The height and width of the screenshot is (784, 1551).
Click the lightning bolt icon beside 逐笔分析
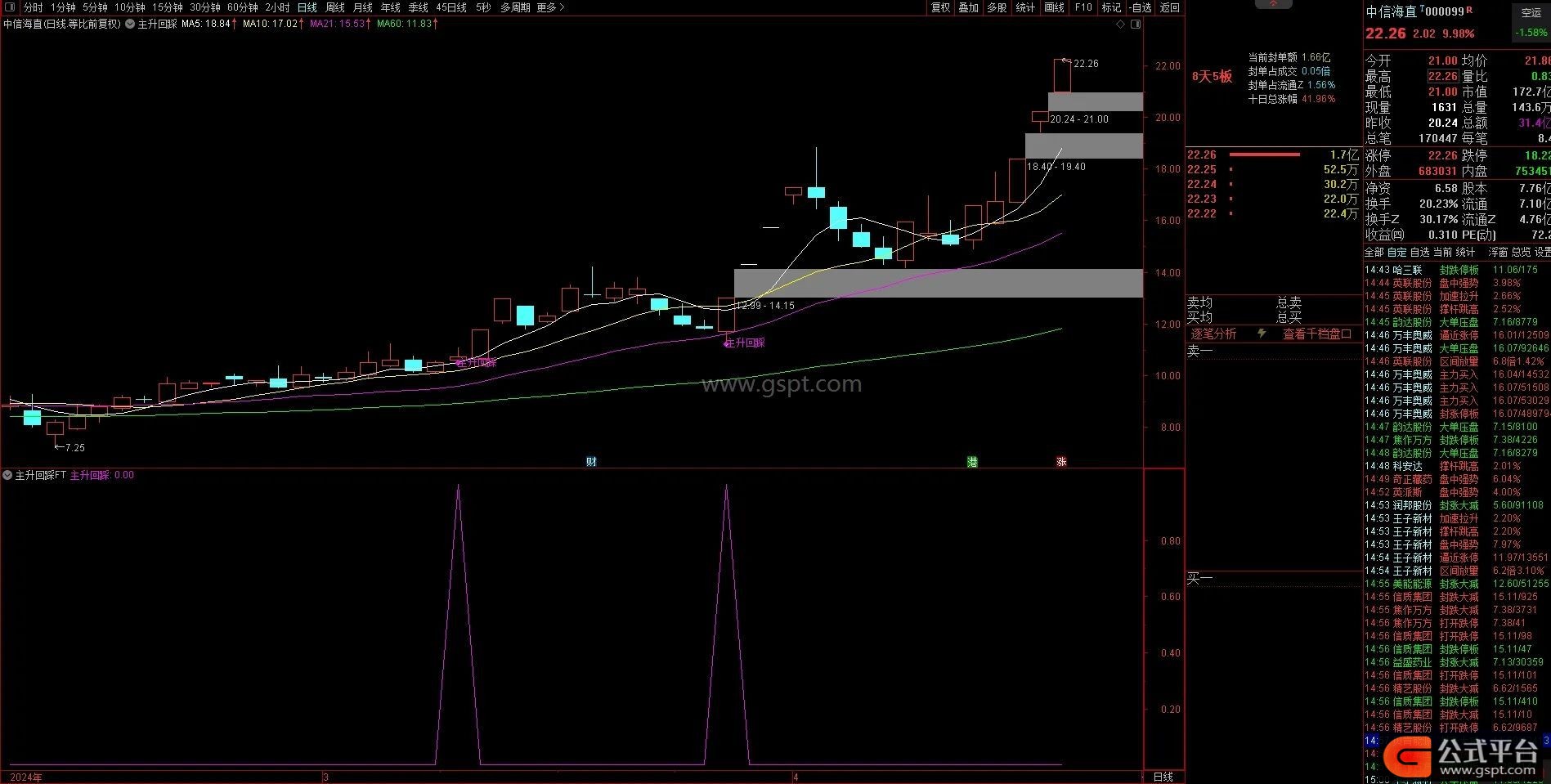pos(1262,334)
